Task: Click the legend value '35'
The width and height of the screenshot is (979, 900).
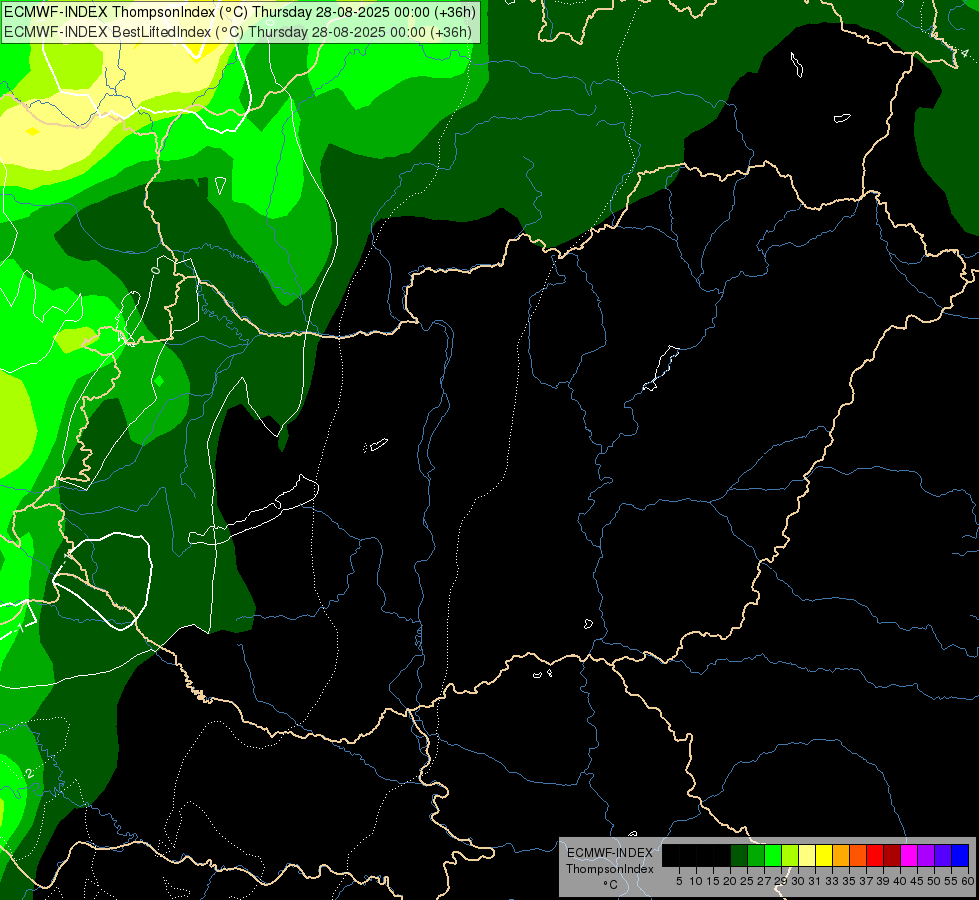Action: pos(850,881)
